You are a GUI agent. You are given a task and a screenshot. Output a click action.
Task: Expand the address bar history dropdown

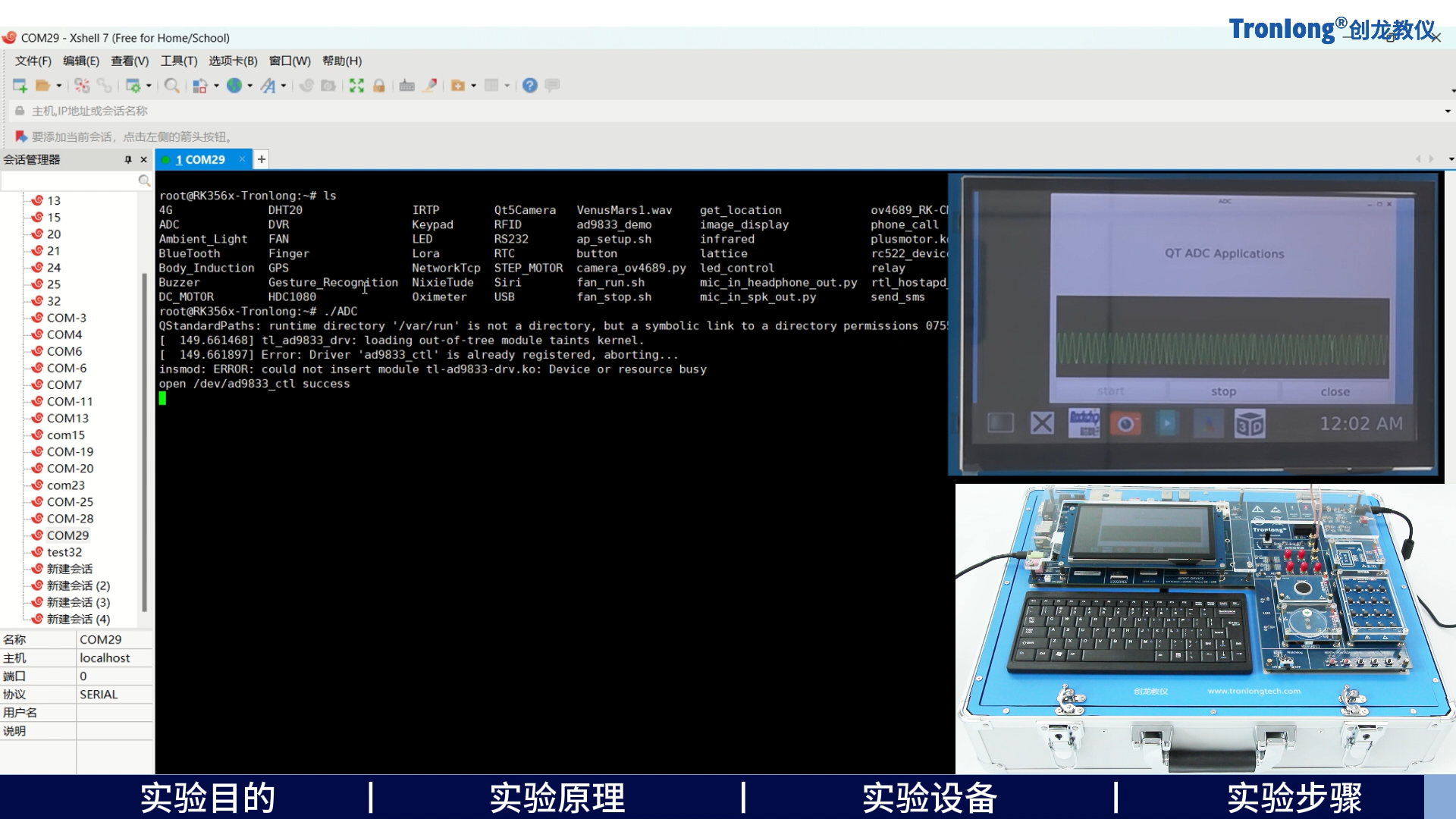click(x=1447, y=111)
